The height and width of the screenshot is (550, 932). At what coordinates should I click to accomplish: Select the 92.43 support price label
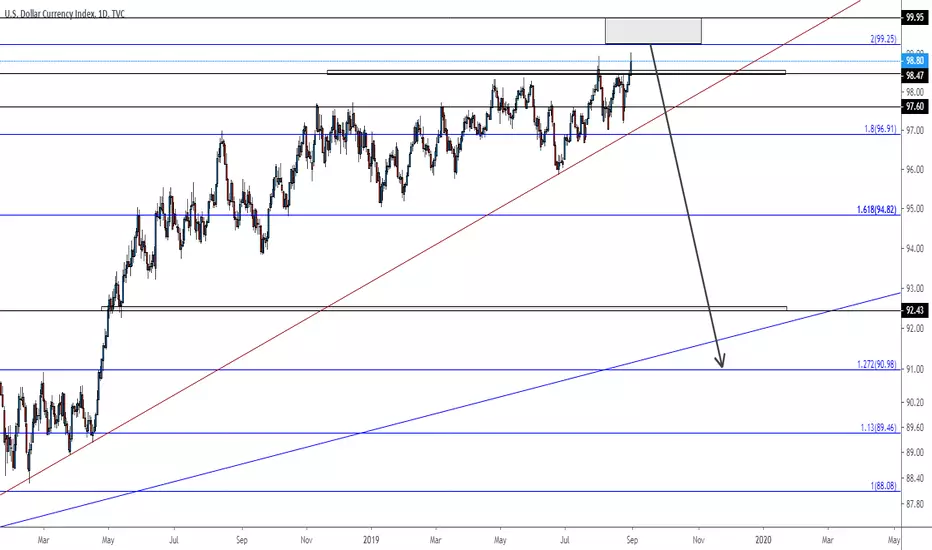tap(914, 310)
